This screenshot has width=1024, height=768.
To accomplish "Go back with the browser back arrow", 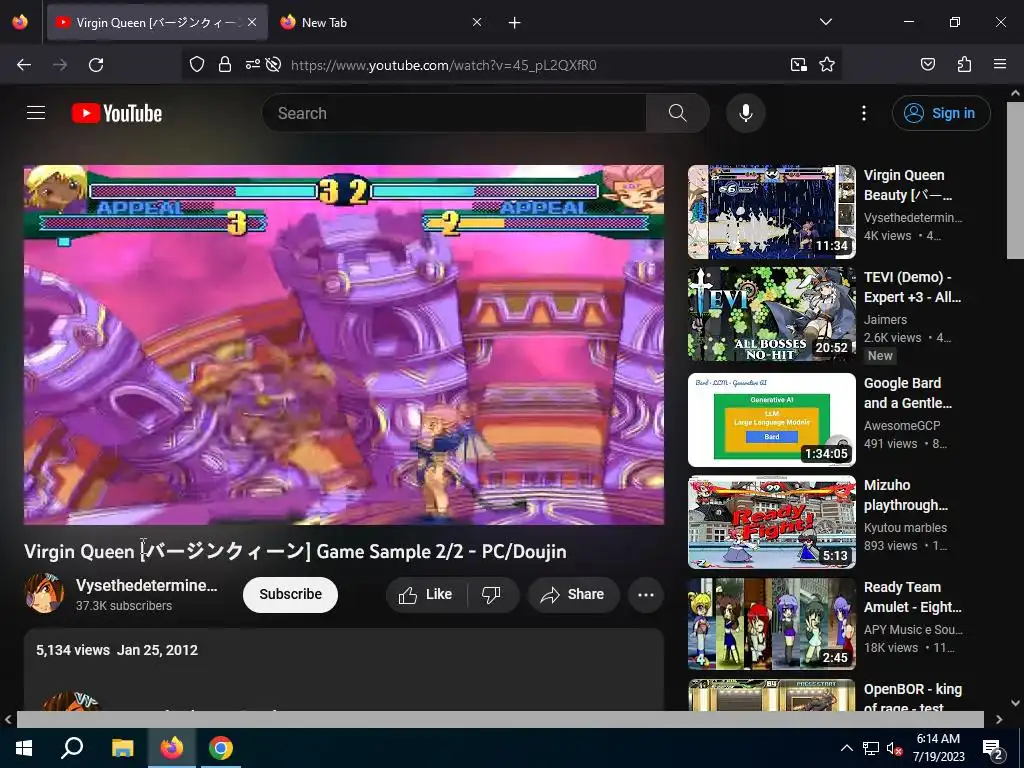I will point(24,65).
